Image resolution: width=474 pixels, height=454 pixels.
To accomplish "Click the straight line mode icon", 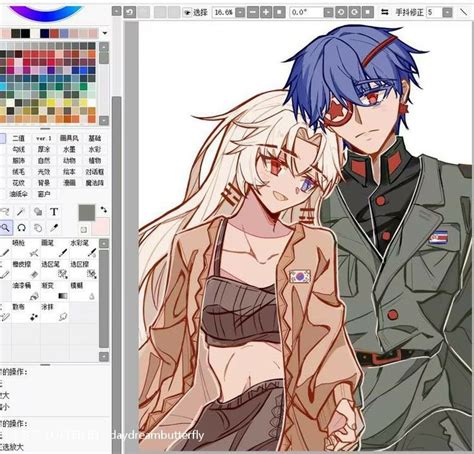I will pos(464,12).
